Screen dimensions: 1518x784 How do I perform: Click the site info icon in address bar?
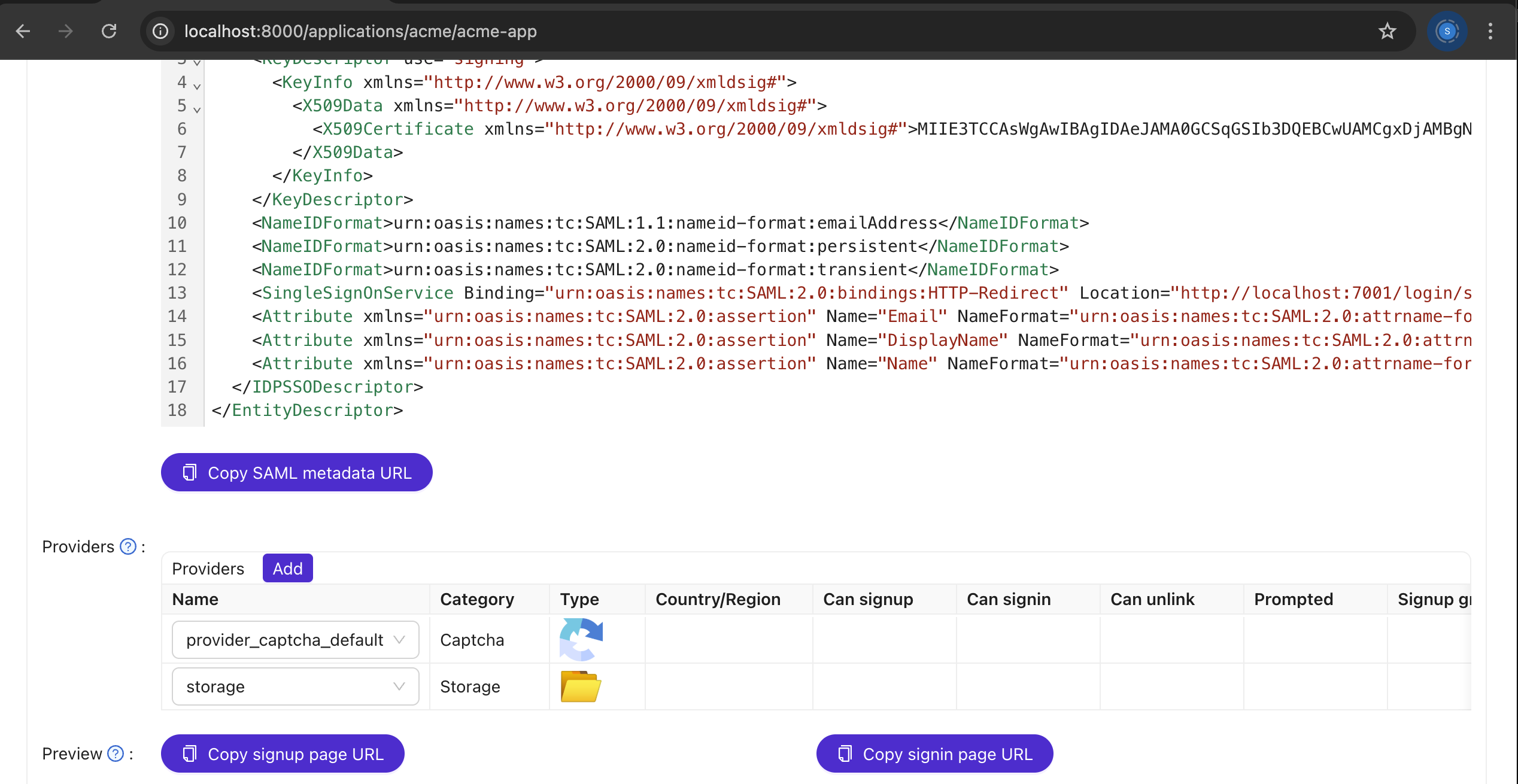pyautogui.click(x=160, y=31)
